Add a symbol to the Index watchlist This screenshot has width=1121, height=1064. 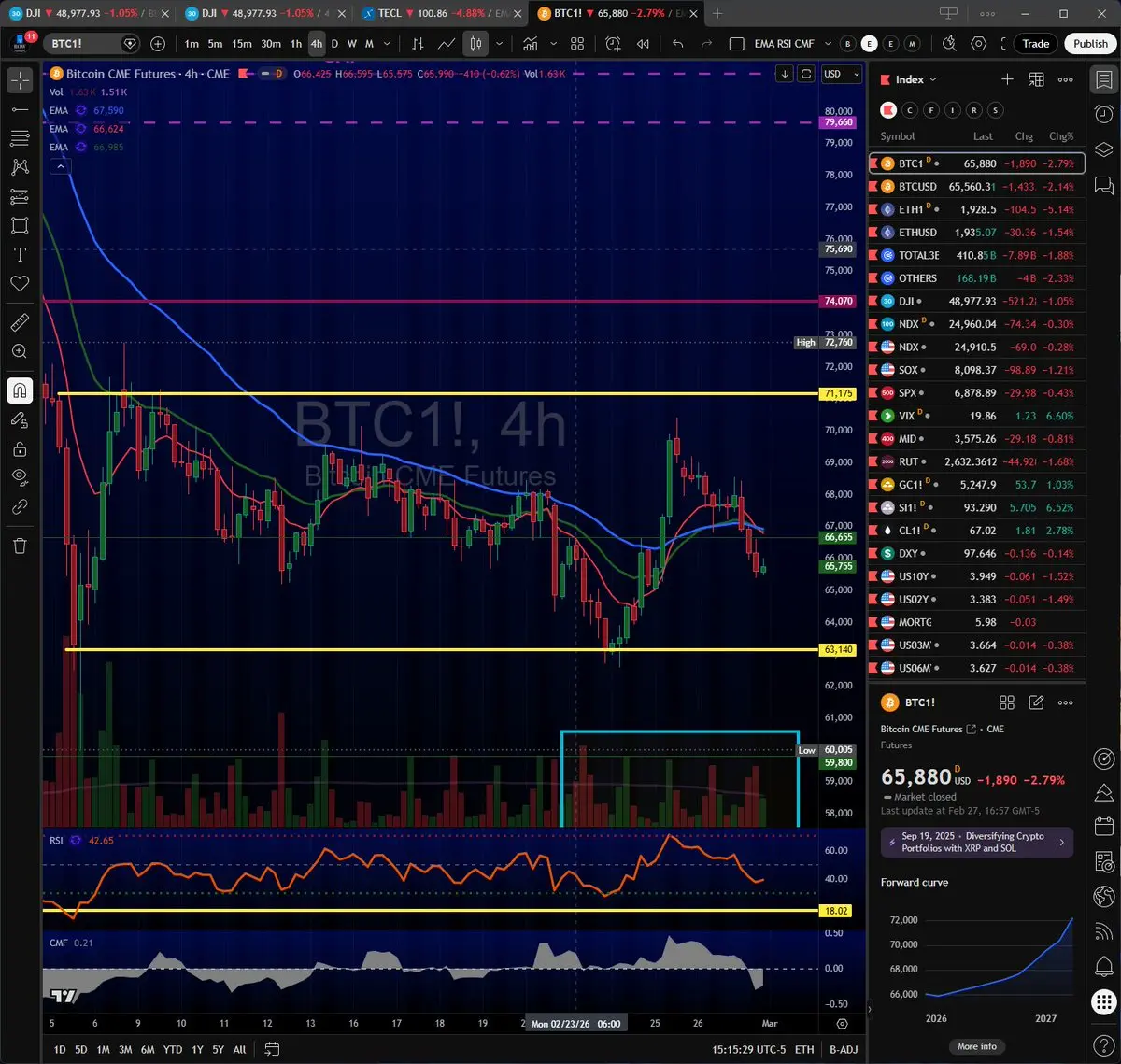pyautogui.click(x=1007, y=80)
